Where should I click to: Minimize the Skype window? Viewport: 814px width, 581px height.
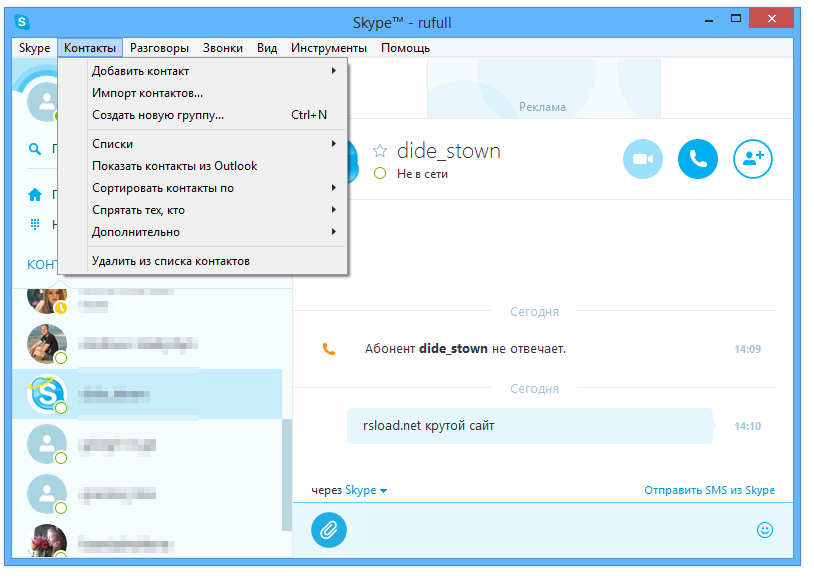pos(709,20)
